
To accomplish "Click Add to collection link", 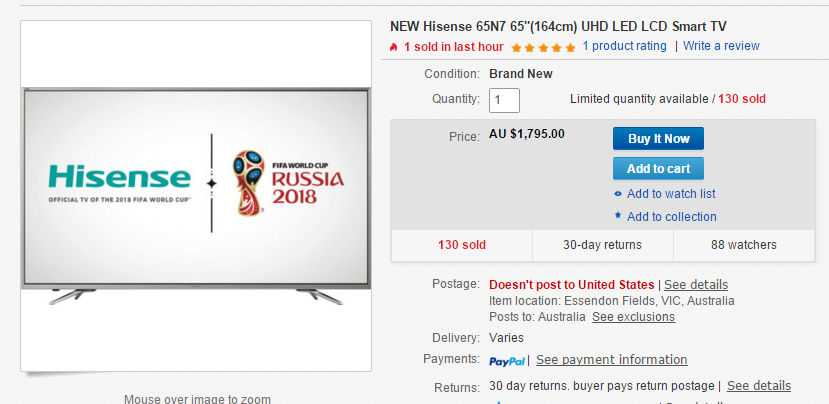I will coord(671,217).
